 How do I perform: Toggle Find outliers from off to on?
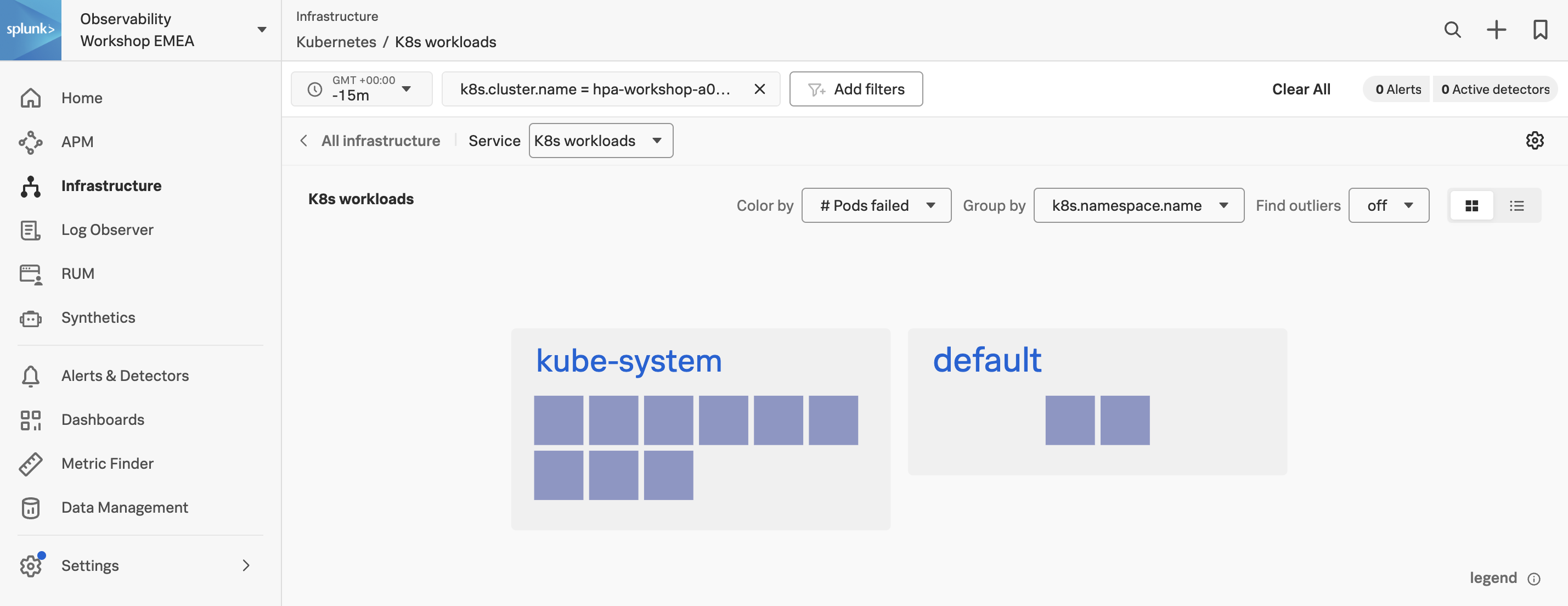click(x=1388, y=205)
